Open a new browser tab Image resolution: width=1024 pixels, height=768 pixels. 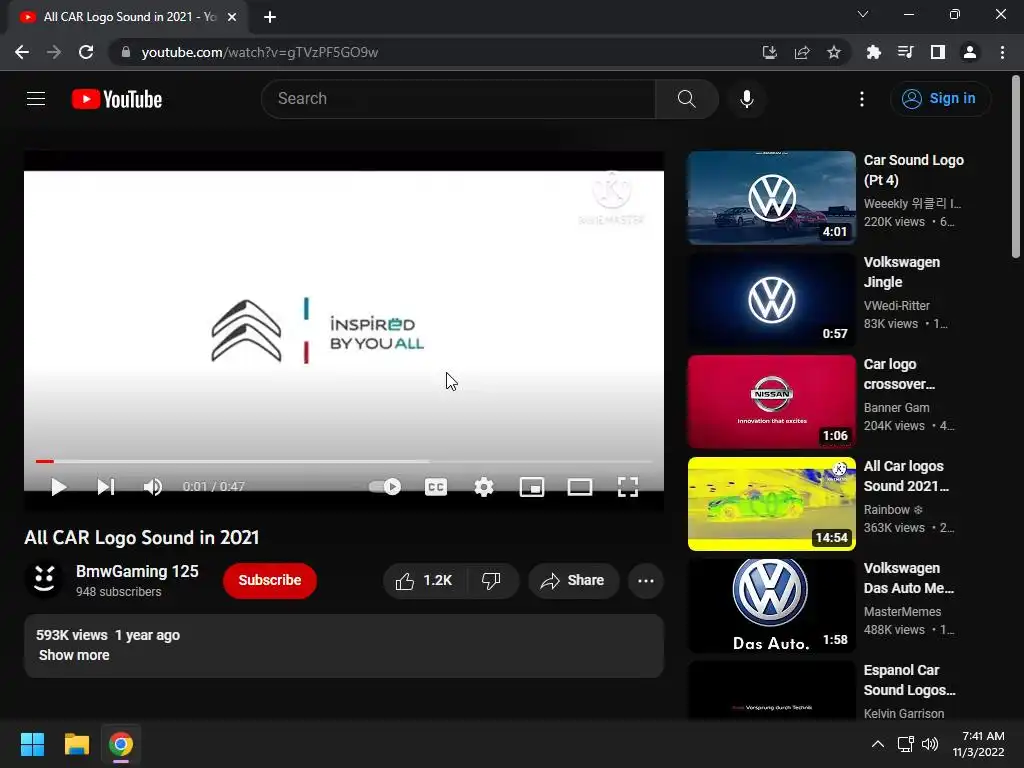270,17
